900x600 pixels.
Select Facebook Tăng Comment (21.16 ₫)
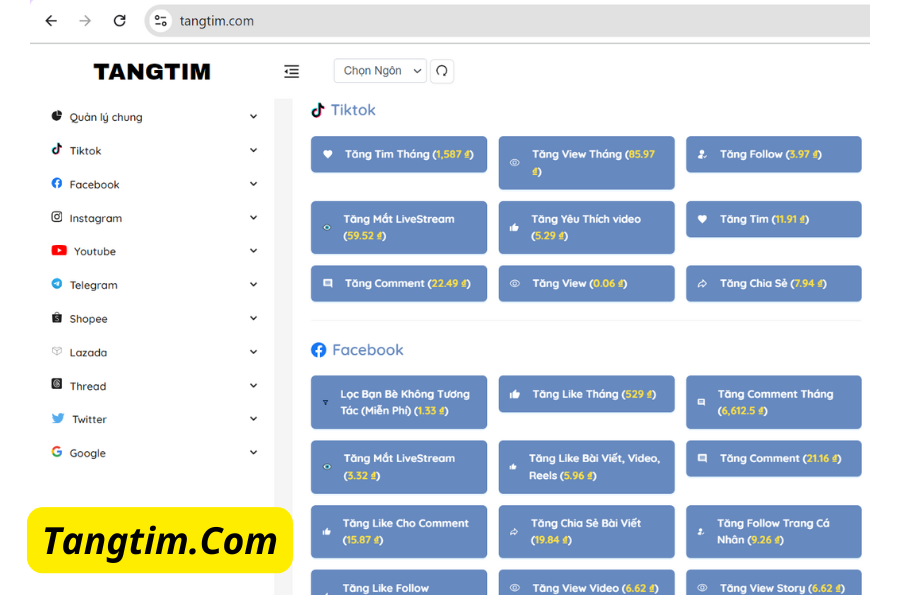click(x=774, y=459)
